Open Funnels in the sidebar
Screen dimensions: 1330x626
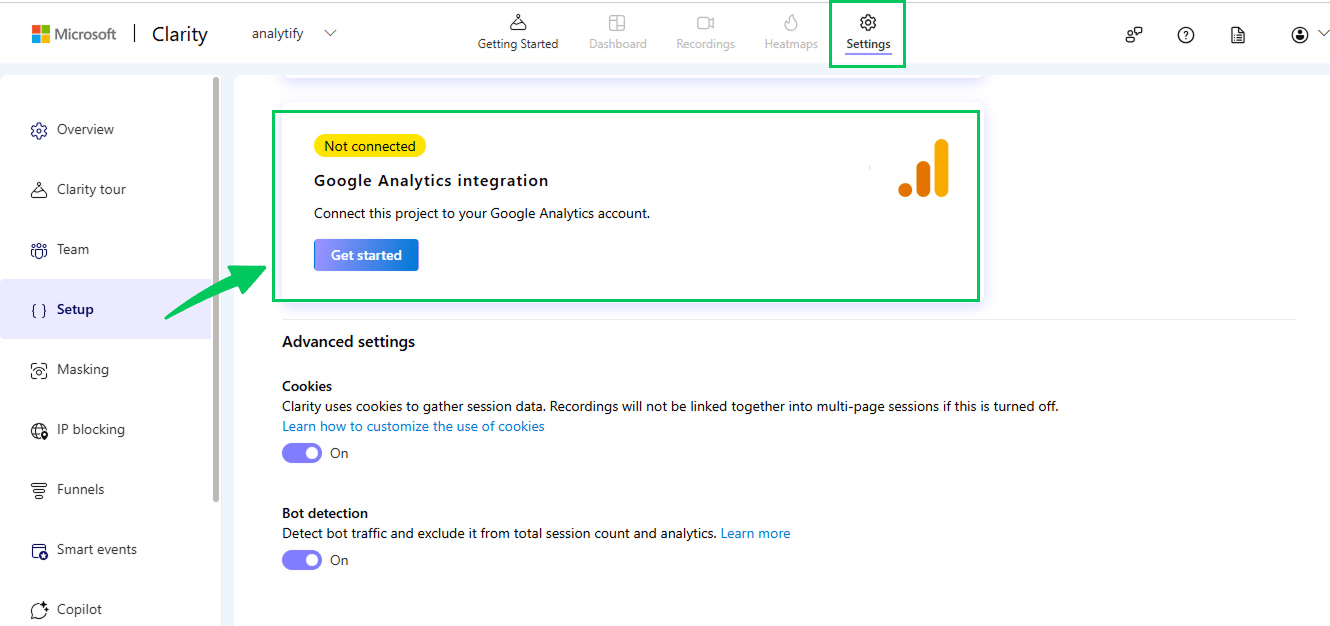[x=106, y=489]
